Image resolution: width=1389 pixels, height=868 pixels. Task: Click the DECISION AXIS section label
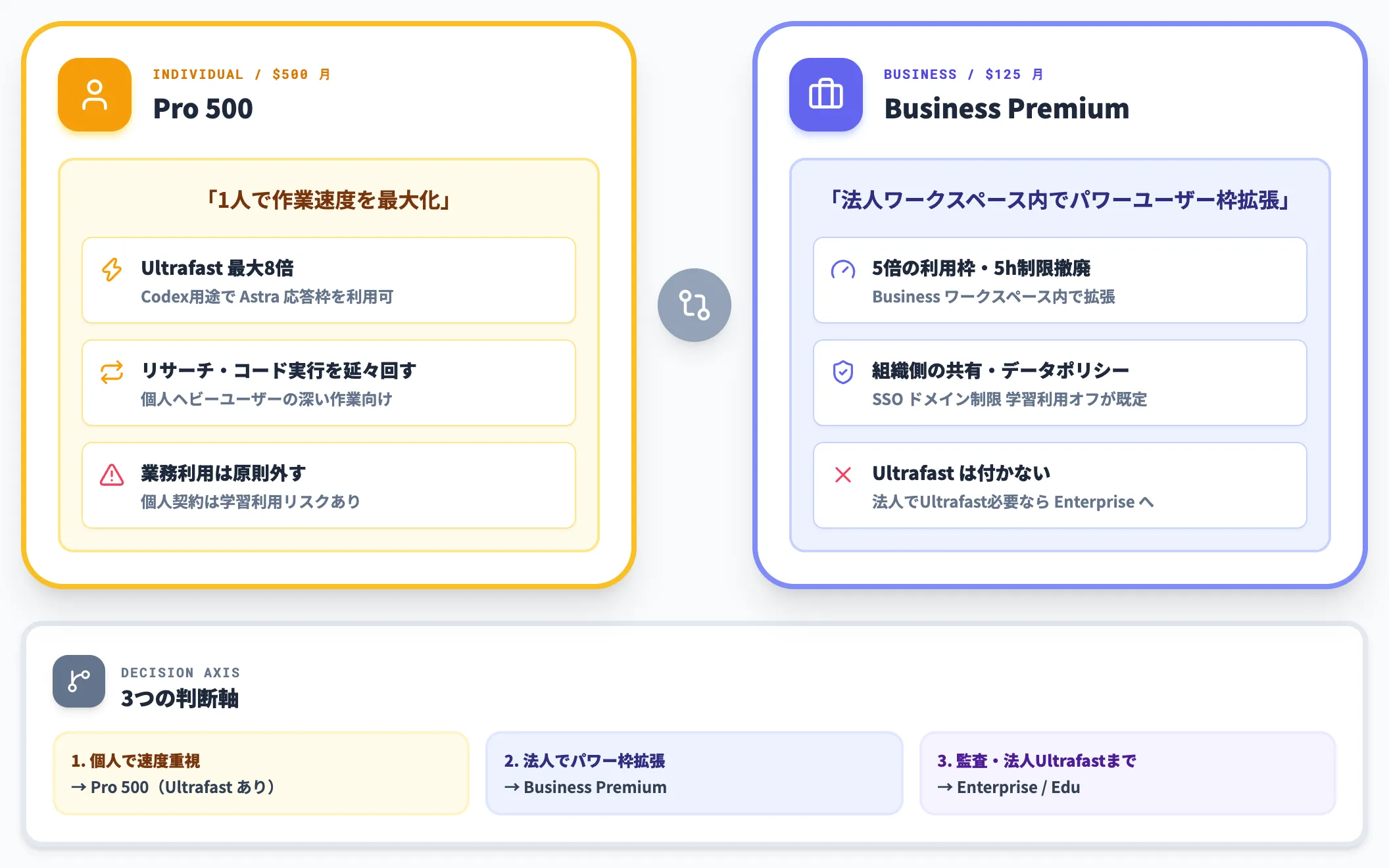pos(181,673)
